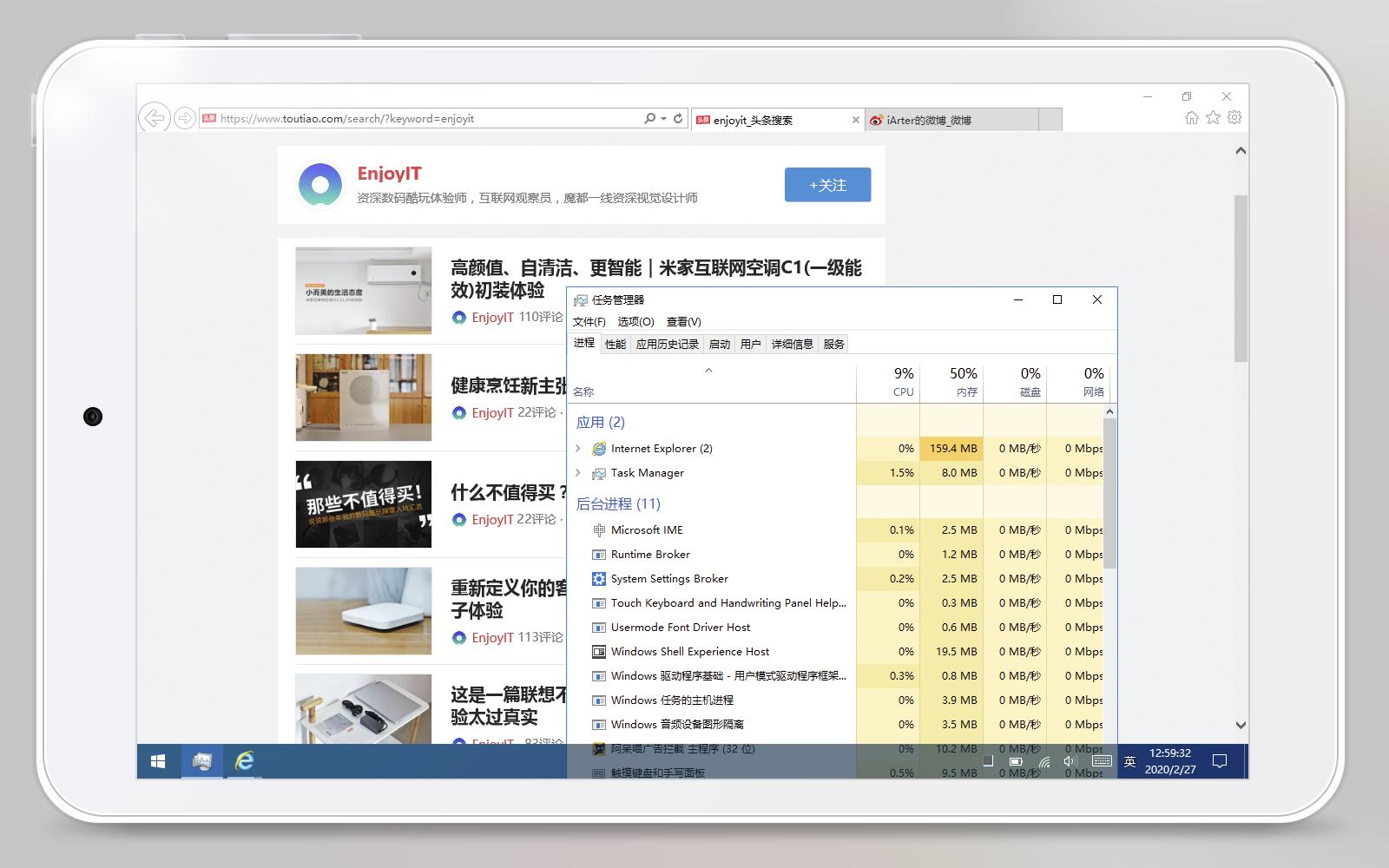Switch to the 详细信息 tab
Image resolution: width=1389 pixels, height=868 pixels.
792,344
